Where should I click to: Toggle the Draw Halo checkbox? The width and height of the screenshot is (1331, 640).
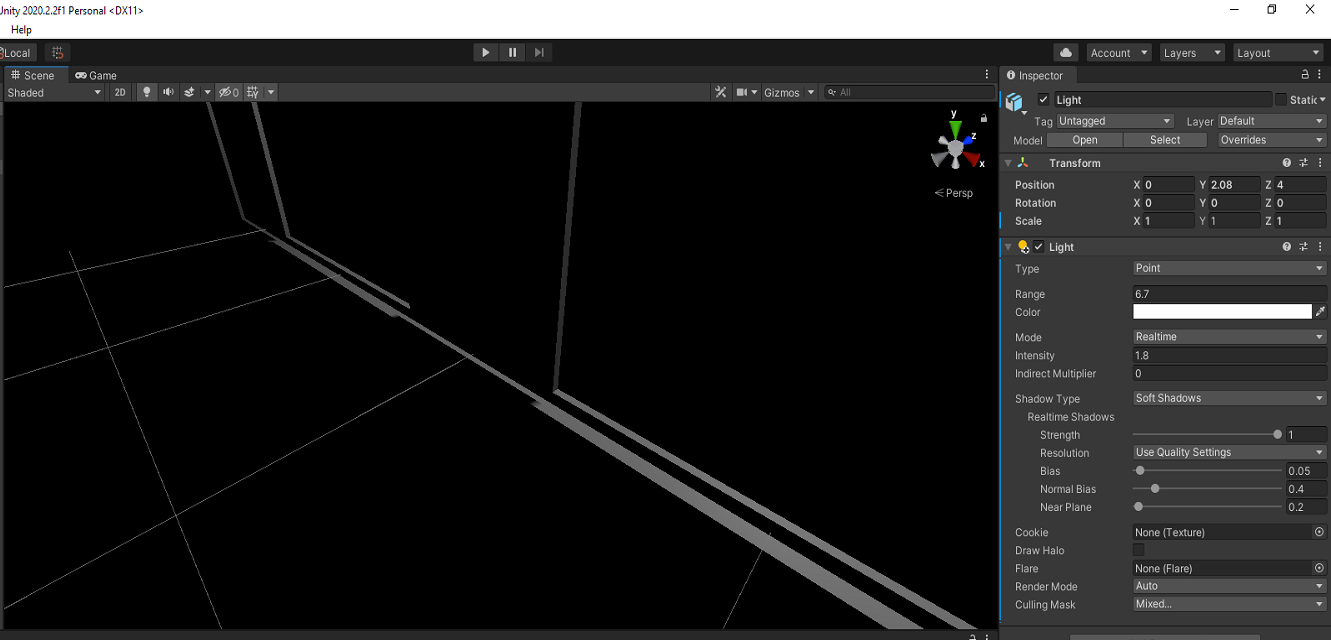pyautogui.click(x=1138, y=550)
